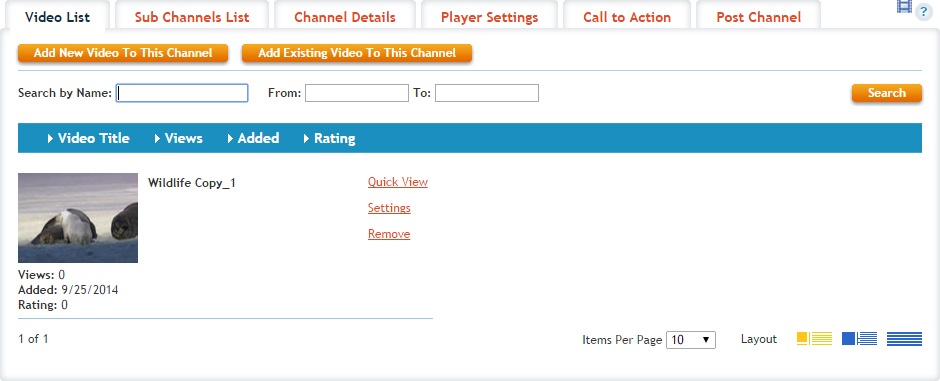Open the help question mark icon
The image size is (940, 381).
pyautogui.click(x=924, y=13)
